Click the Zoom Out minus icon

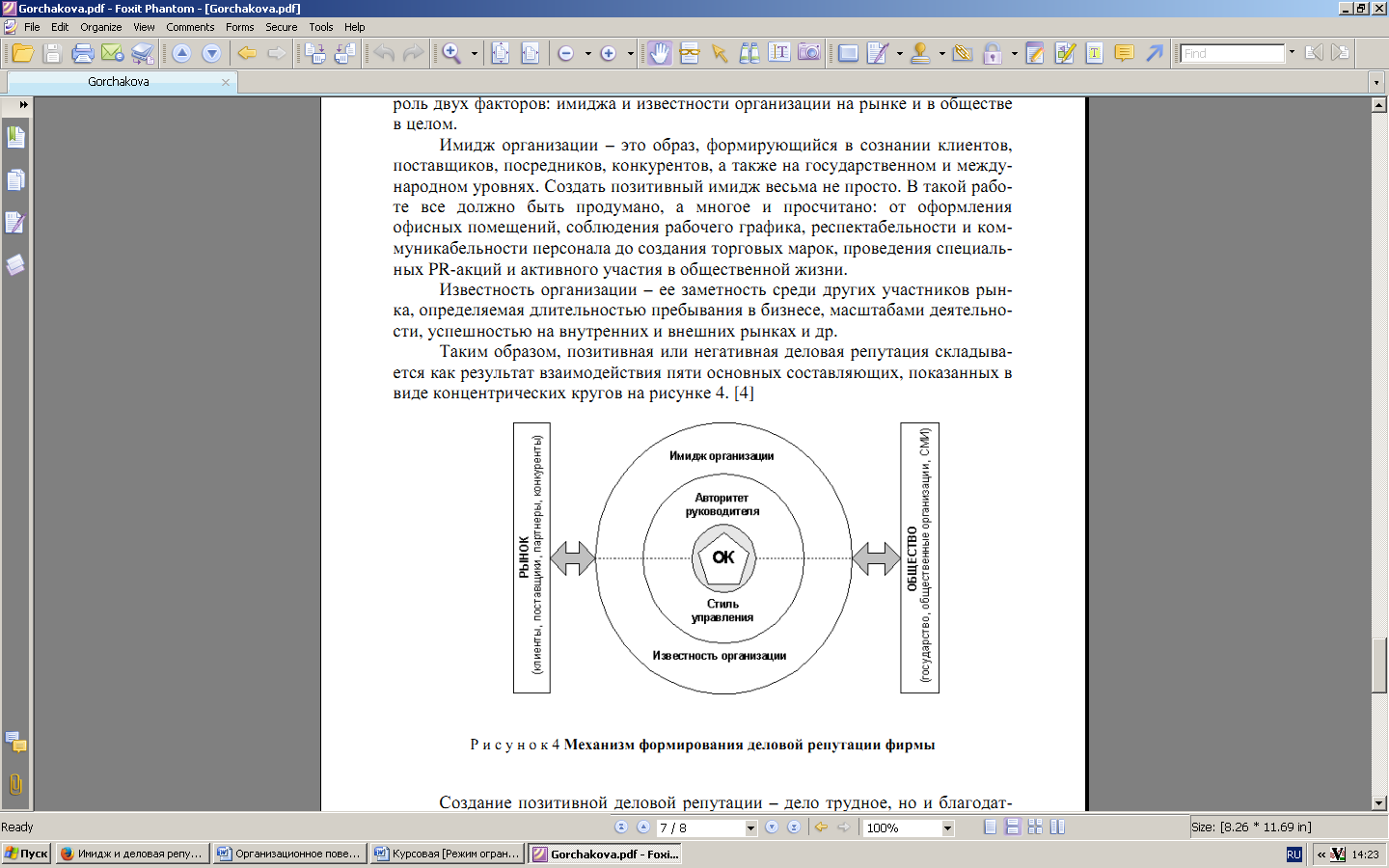click(566, 53)
